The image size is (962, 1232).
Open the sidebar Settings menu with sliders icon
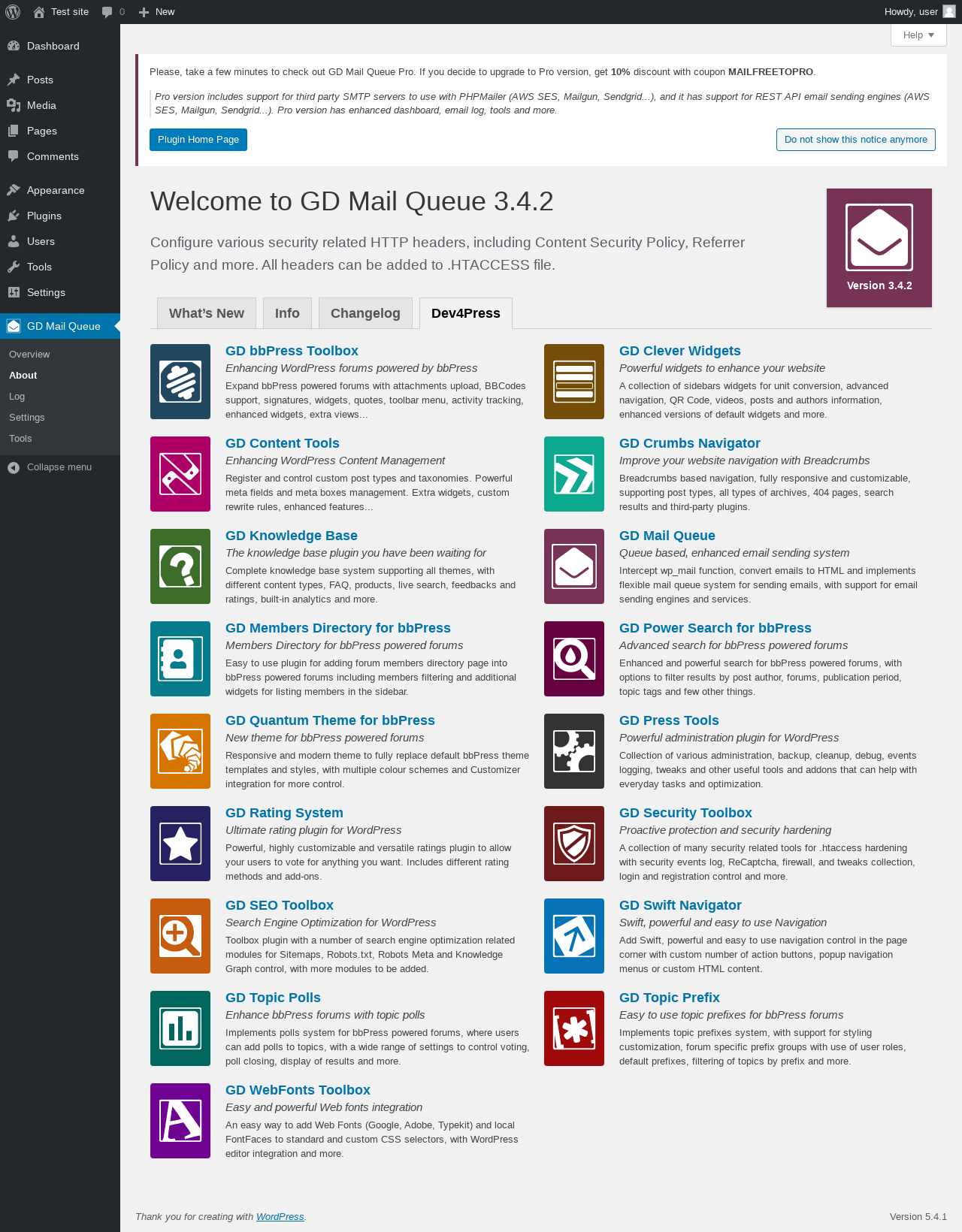coord(60,292)
